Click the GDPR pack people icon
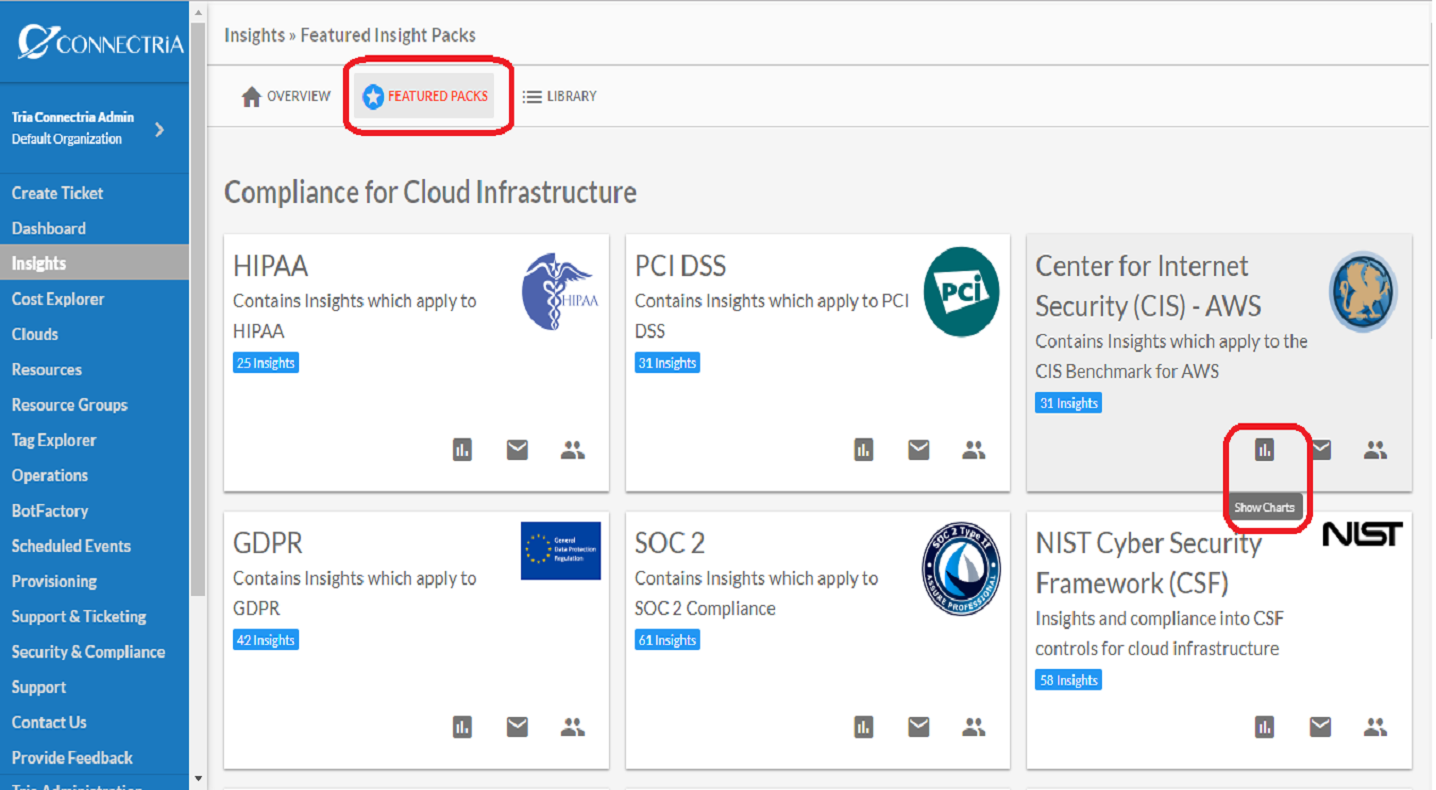The image size is (1436, 790). (x=572, y=727)
